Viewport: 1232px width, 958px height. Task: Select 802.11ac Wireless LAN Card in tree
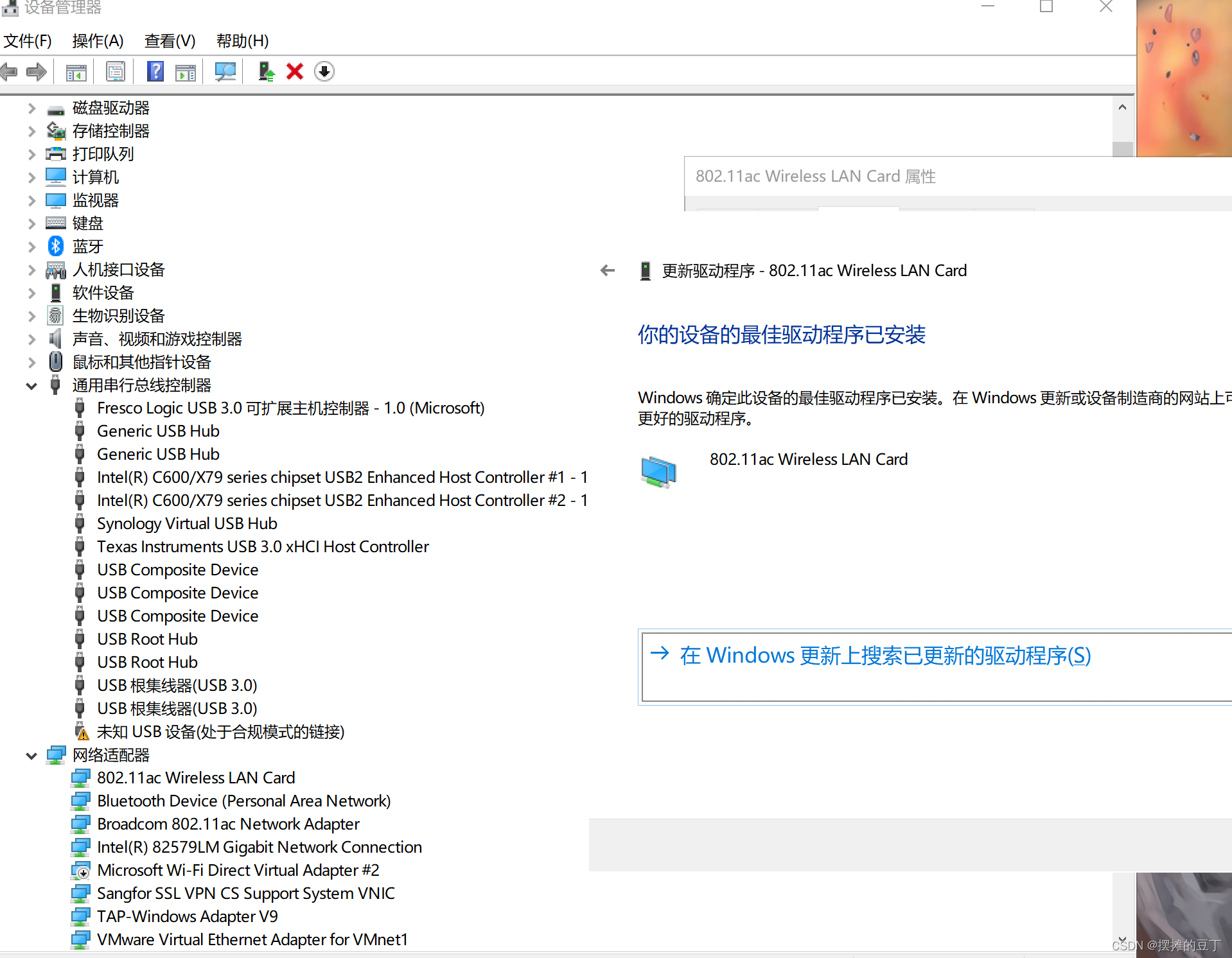[196, 778]
